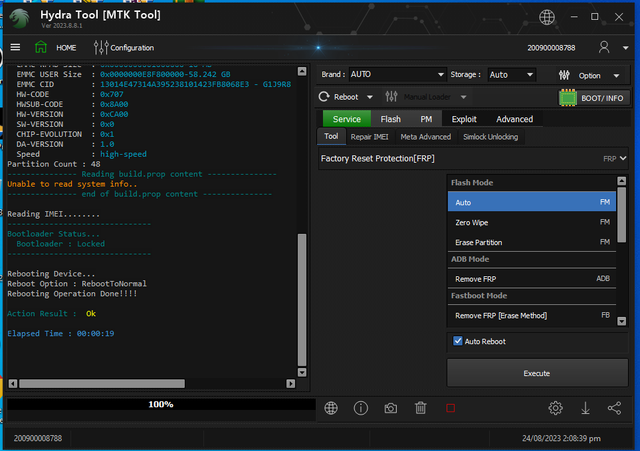Open the Configuration sliders icon
Screen dimensions: 640x451
coord(101,48)
